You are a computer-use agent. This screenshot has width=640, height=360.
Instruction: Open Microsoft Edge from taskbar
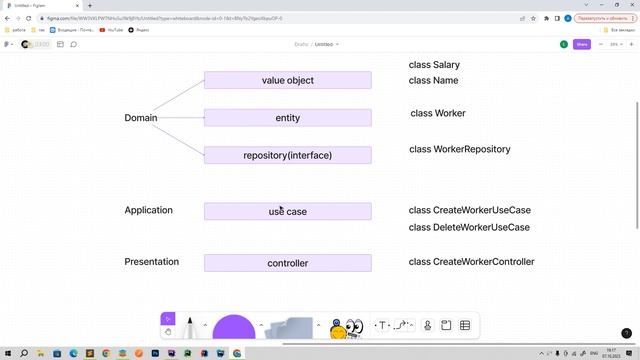tap(73, 353)
